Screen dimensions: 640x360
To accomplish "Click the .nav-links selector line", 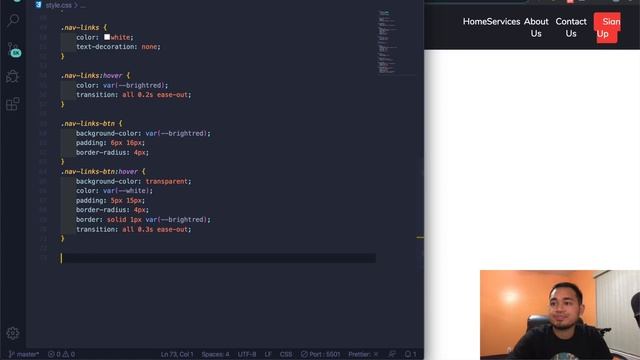I will [x=84, y=27].
